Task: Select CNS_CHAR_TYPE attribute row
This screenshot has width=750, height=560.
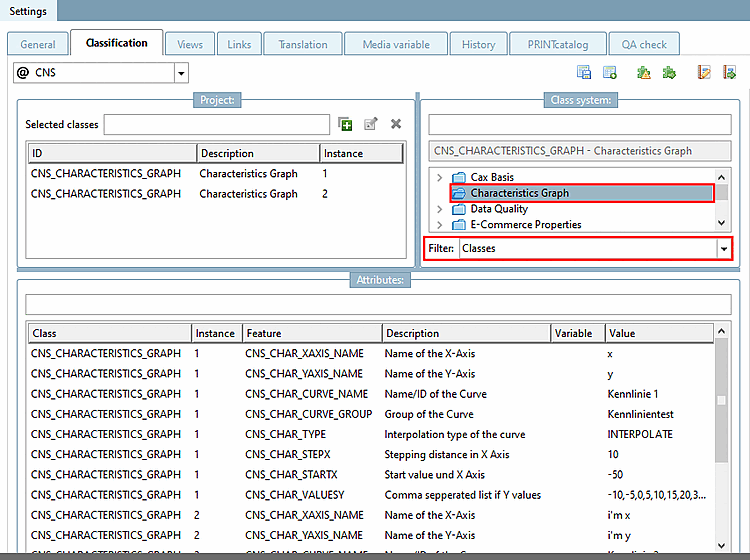Action: pos(285,434)
